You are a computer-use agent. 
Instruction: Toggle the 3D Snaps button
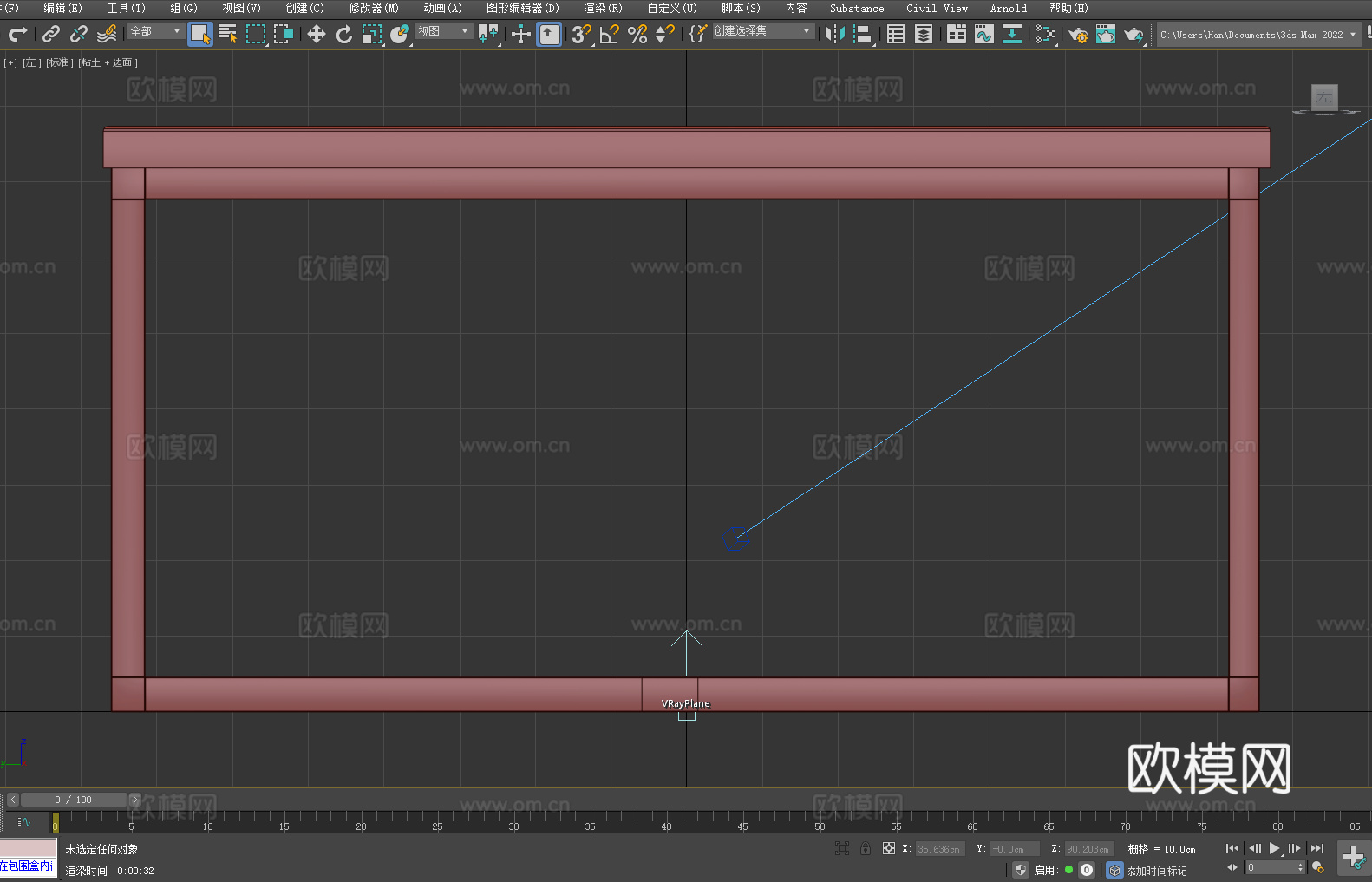pyautogui.click(x=582, y=34)
